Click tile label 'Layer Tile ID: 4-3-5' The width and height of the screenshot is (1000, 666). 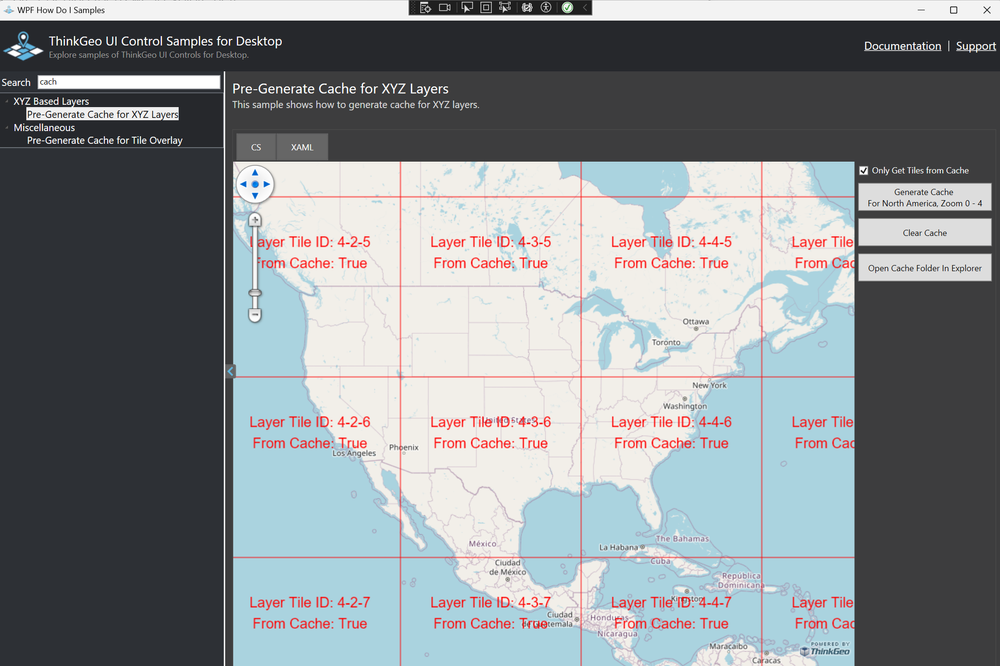(x=490, y=242)
